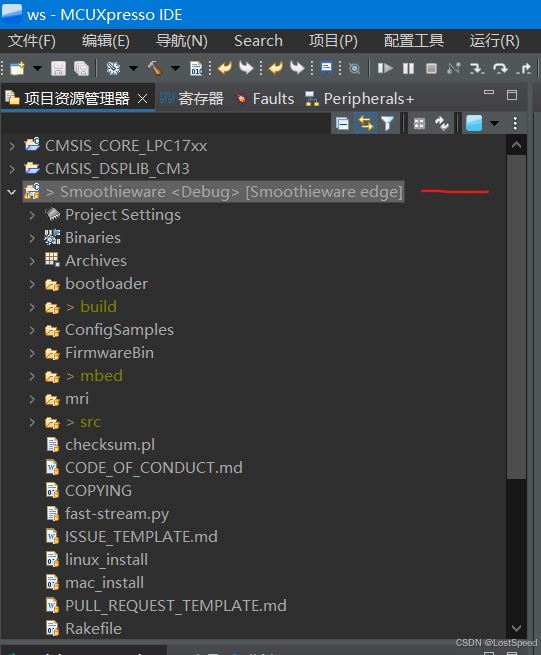Open the three-dot View Menu

[515, 123]
